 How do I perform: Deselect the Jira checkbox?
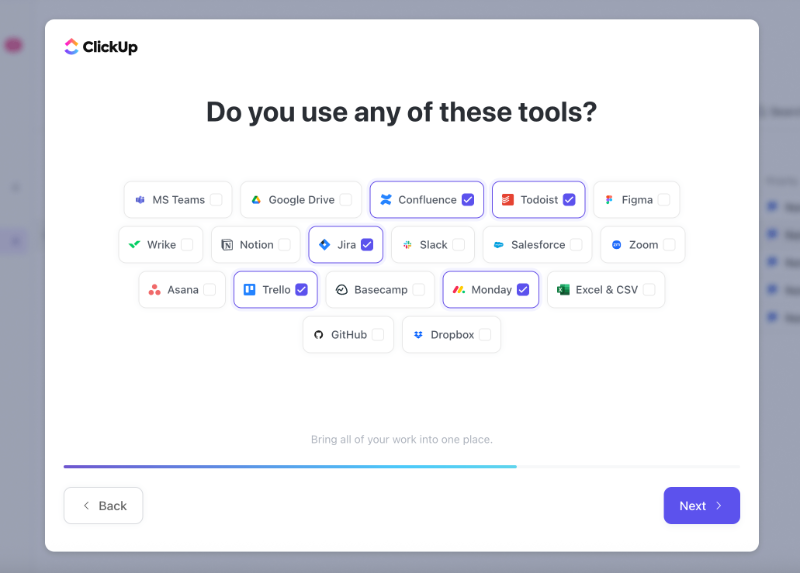[367, 245]
